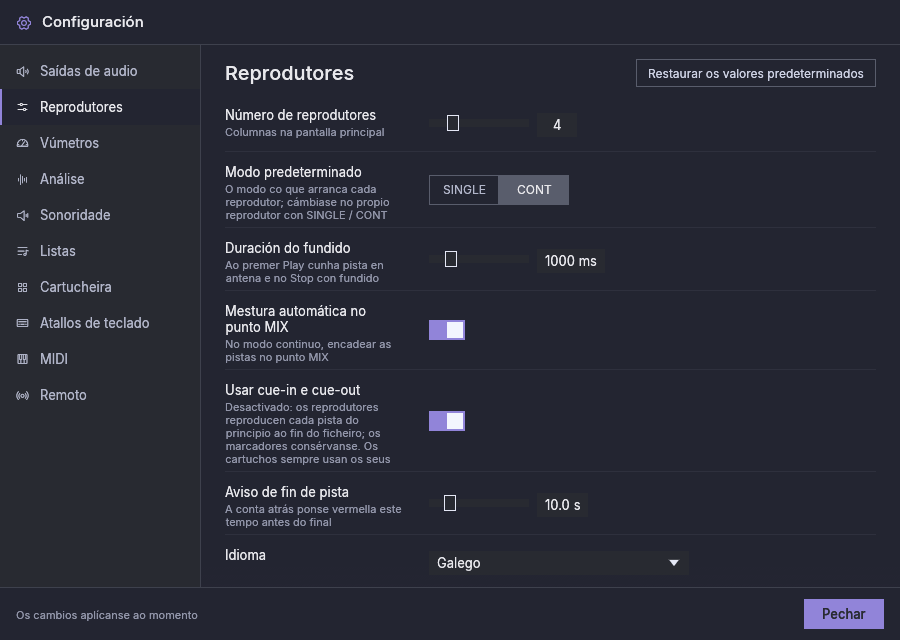Click the loudness speaker icon beside Sonoridade
900x640 pixels.
point(22,215)
